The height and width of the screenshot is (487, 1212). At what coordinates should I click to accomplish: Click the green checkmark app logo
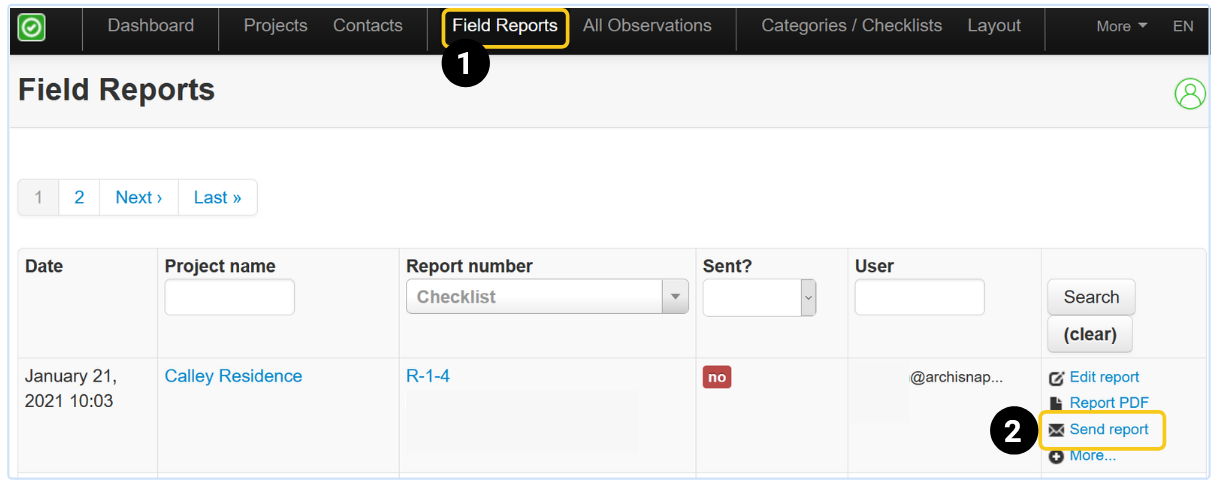point(32,27)
